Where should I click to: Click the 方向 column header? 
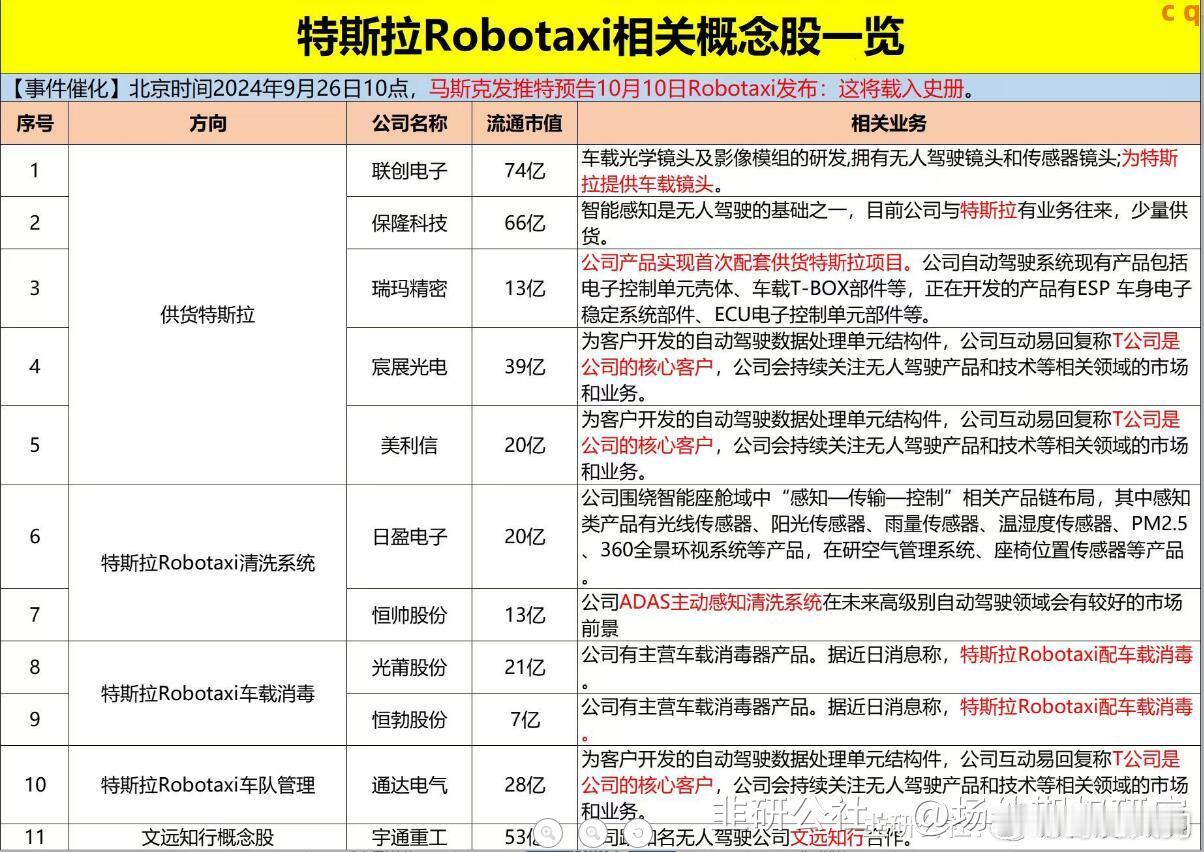click(207, 124)
